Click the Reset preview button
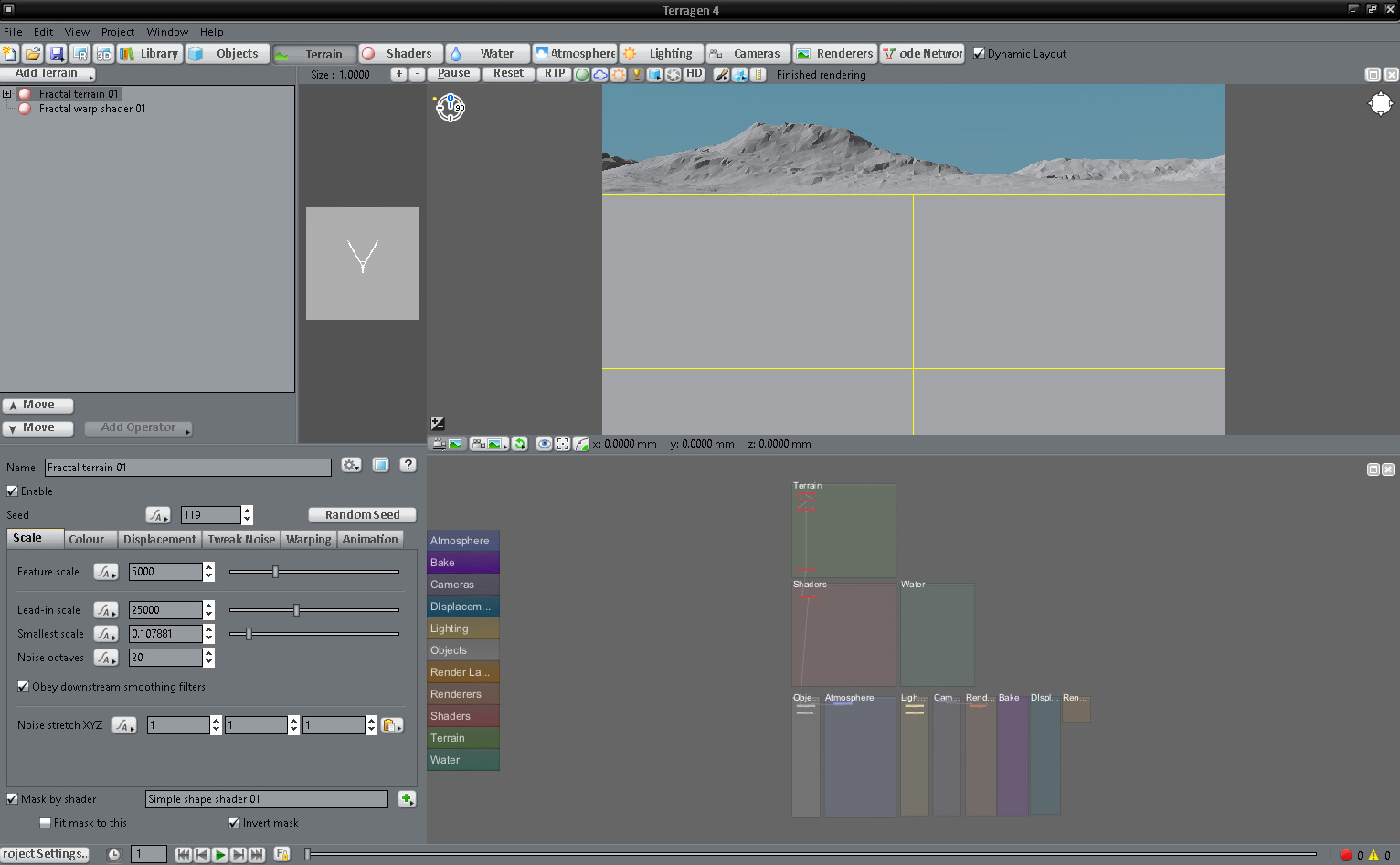Screen dimensions: 1400x865 click(x=509, y=74)
